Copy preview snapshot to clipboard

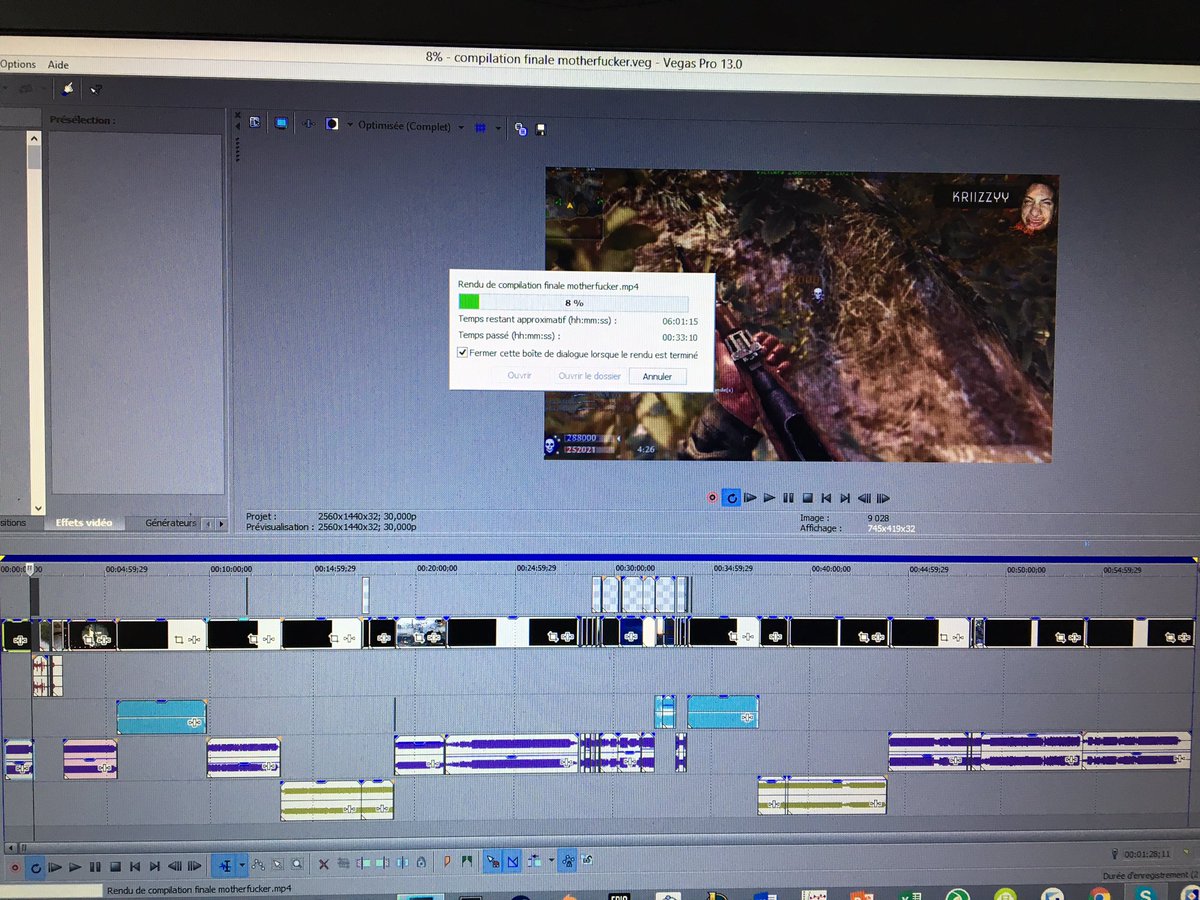click(521, 128)
